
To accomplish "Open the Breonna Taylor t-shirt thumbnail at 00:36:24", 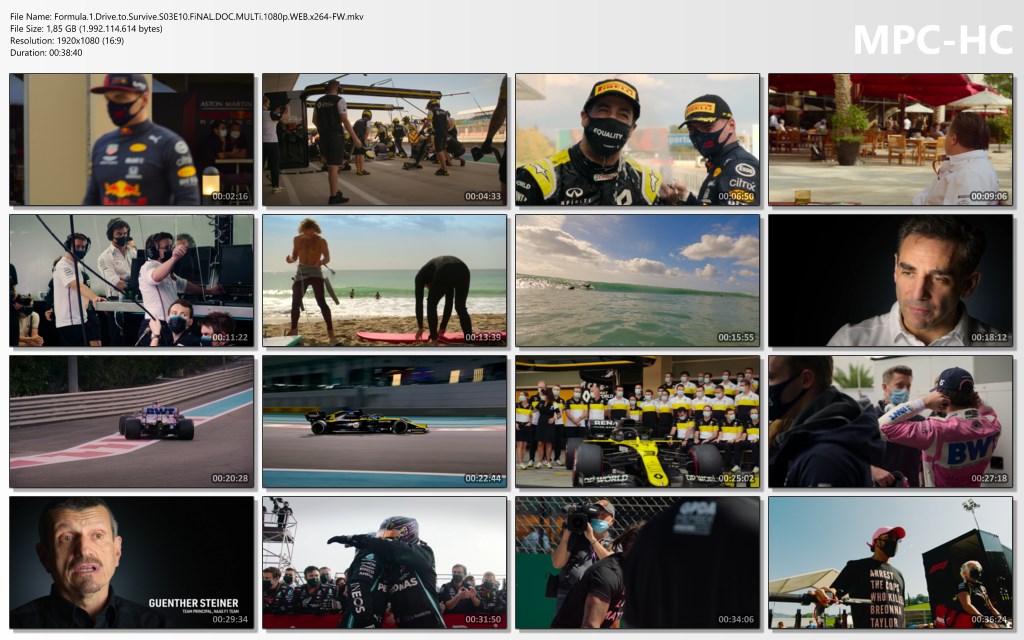I will coord(890,562).
